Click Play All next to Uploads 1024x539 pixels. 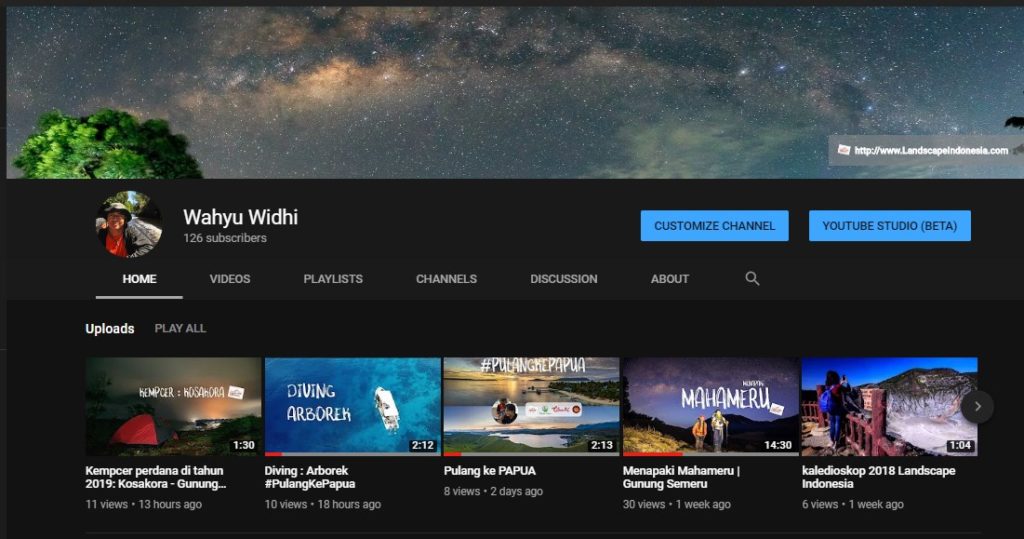(180, 328)
